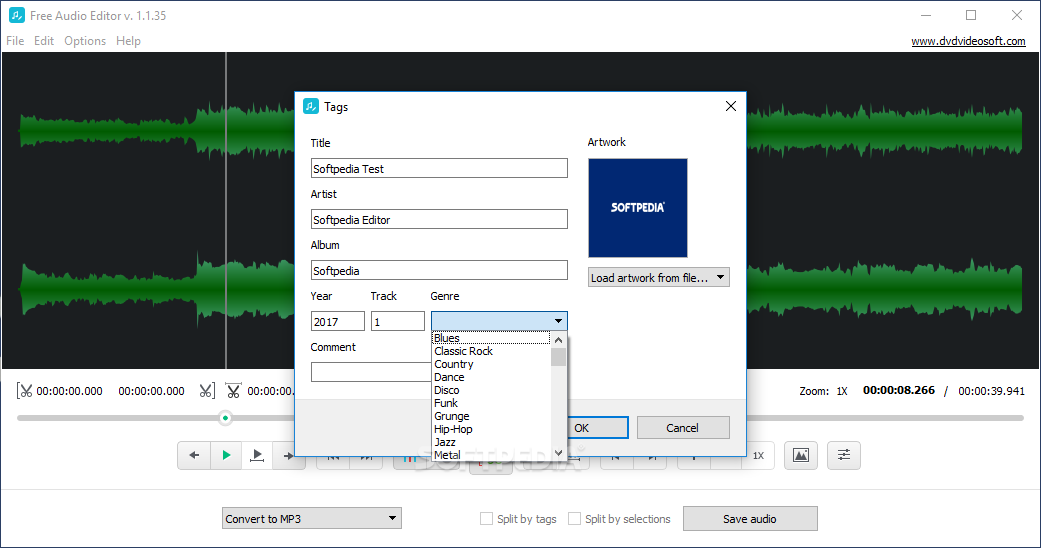This screenshot has height=548, width=1041.
Task: Click the Year field showing 2017
Action: click(337, 321)
